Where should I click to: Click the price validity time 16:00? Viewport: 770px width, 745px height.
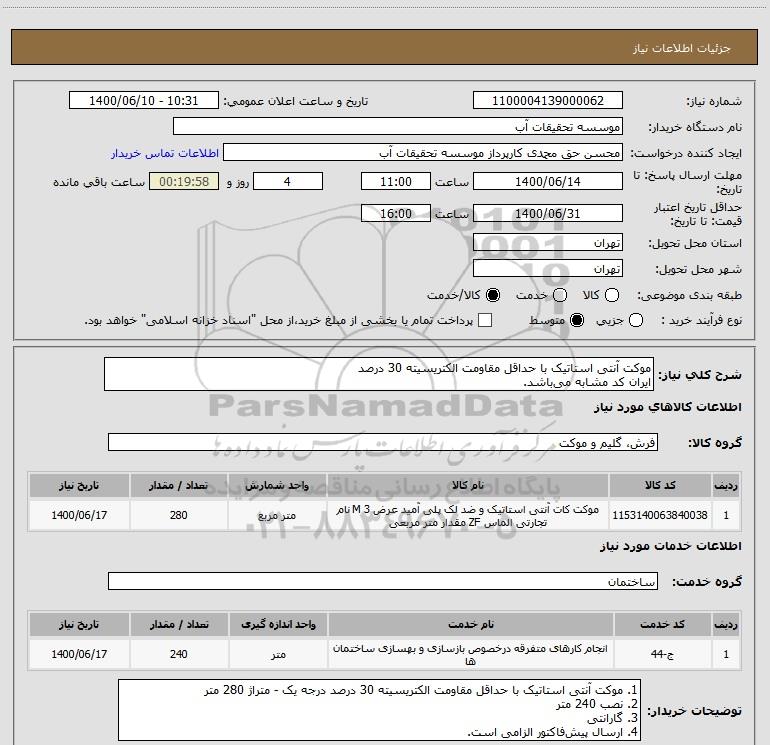pyautogui.click(x=396, y=213)
